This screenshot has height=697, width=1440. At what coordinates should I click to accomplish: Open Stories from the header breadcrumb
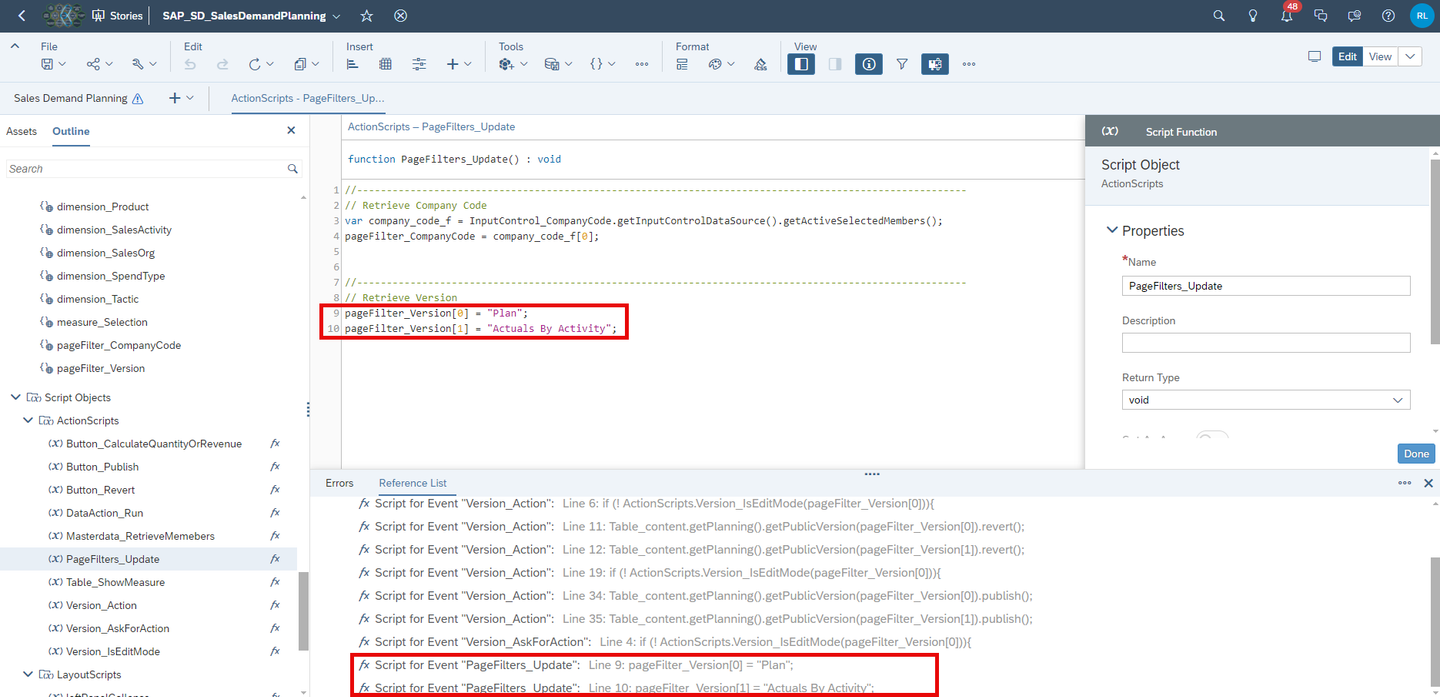(x=118, y=16)
